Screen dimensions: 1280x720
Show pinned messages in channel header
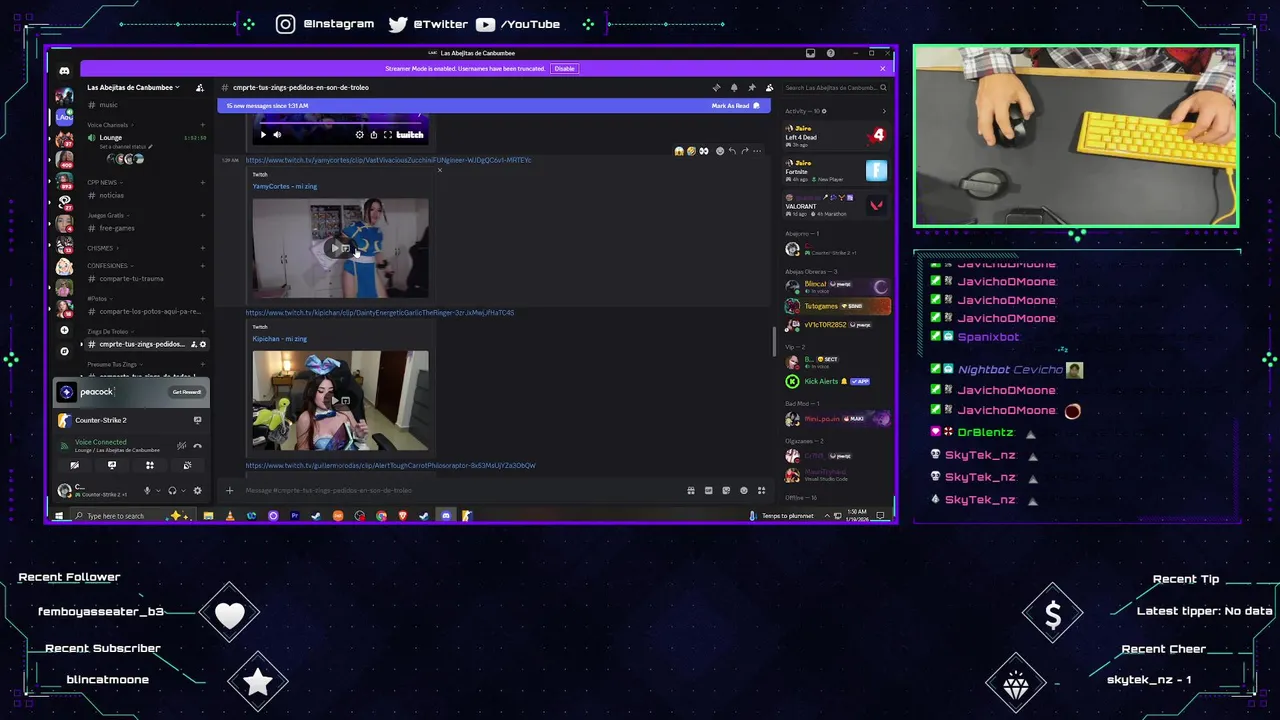pyautogui.click(x=751, y=87)
